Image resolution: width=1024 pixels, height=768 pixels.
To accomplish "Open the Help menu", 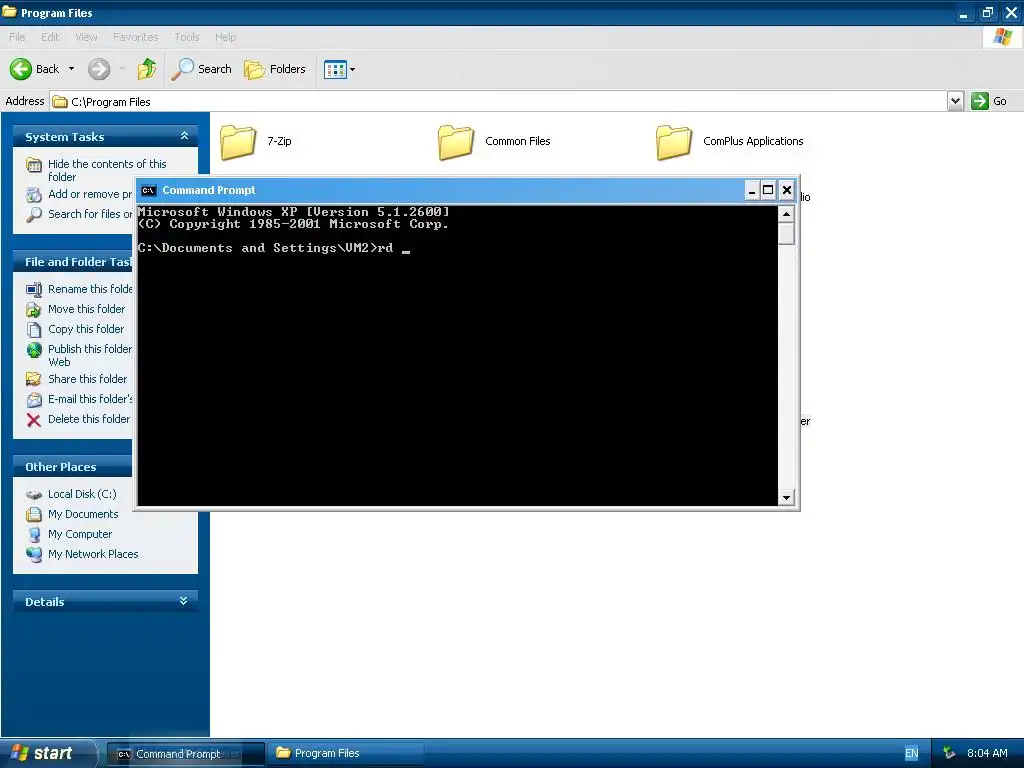I will pyautogui.click(x=225, y=37).
